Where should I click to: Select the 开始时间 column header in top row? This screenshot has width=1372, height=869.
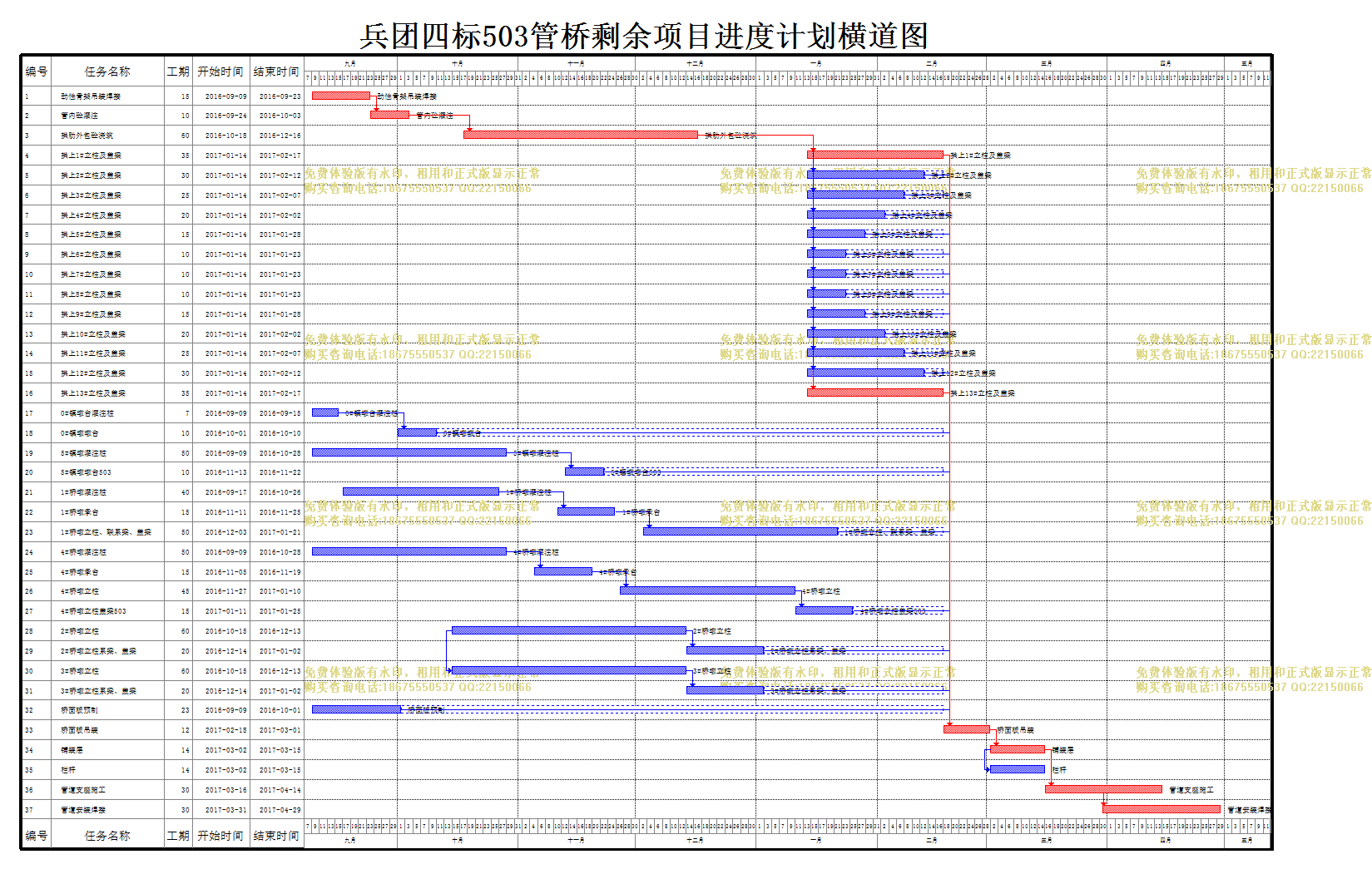[220, 72]
